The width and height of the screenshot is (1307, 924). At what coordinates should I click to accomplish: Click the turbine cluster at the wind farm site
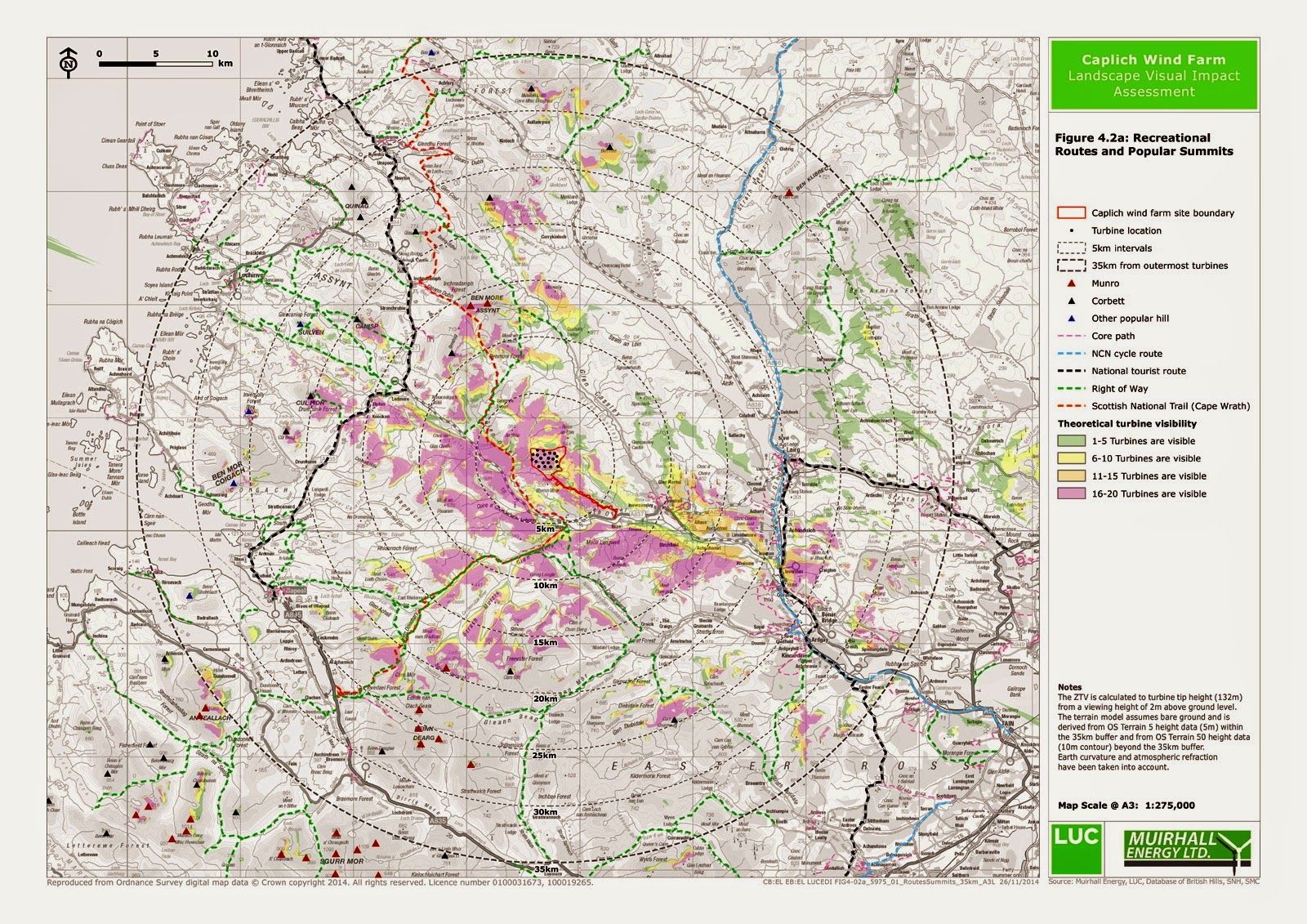546,458
